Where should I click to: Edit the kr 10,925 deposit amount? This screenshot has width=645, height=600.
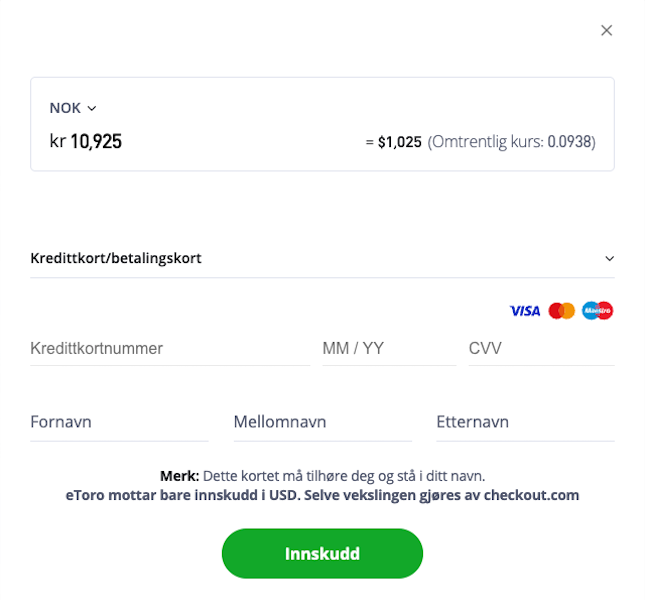point(86,141)
